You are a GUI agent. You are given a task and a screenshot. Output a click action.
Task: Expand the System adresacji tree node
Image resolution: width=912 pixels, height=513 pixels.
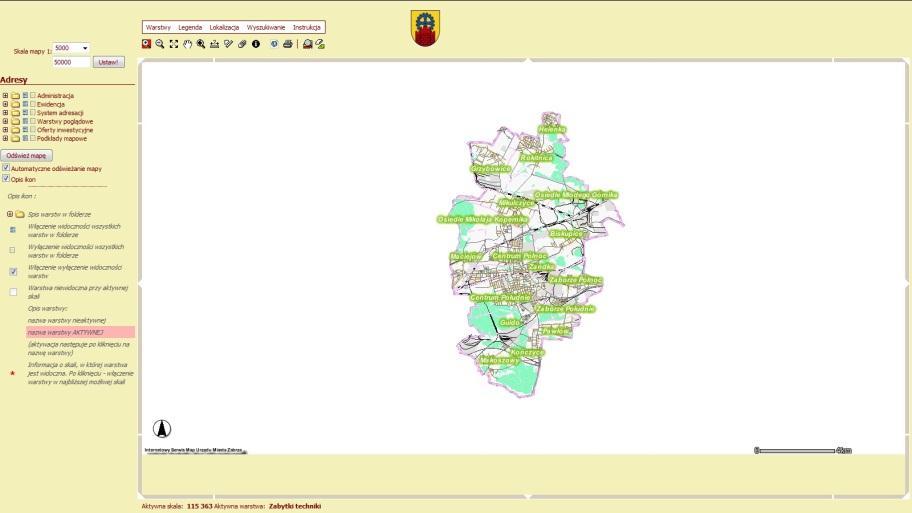pyautogui.click(x=5, y=113)
